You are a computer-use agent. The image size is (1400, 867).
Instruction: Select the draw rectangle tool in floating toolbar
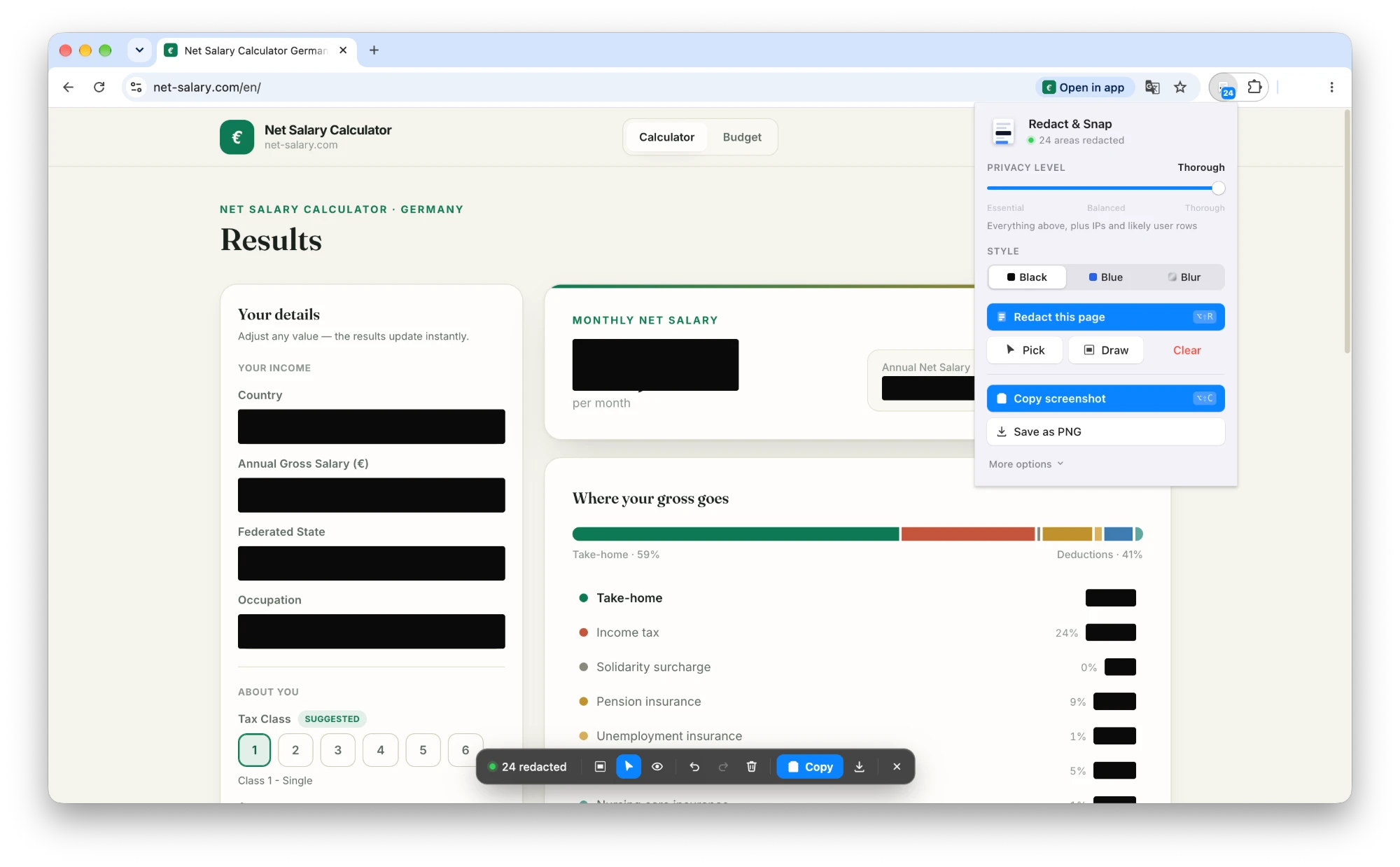pos(600,766)
